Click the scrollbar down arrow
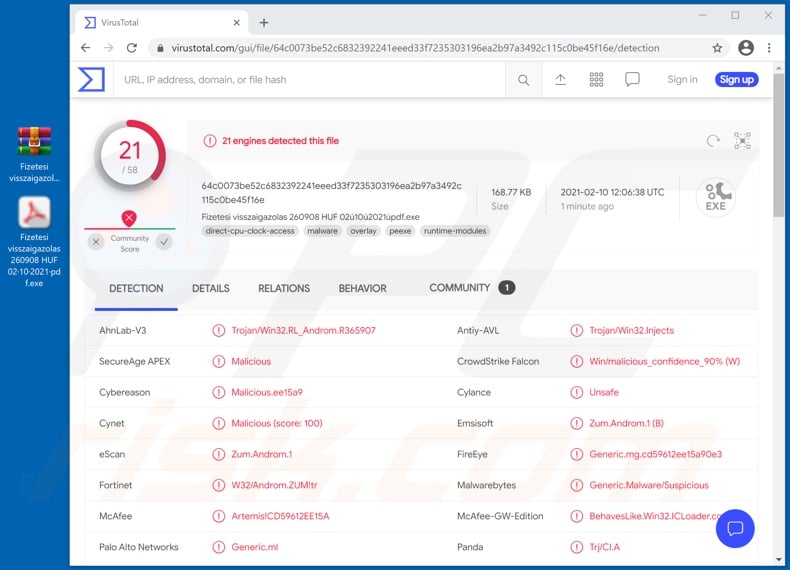The width and height of the screenshot is (790, 570). pyautogui.click(x=779, y=559)
